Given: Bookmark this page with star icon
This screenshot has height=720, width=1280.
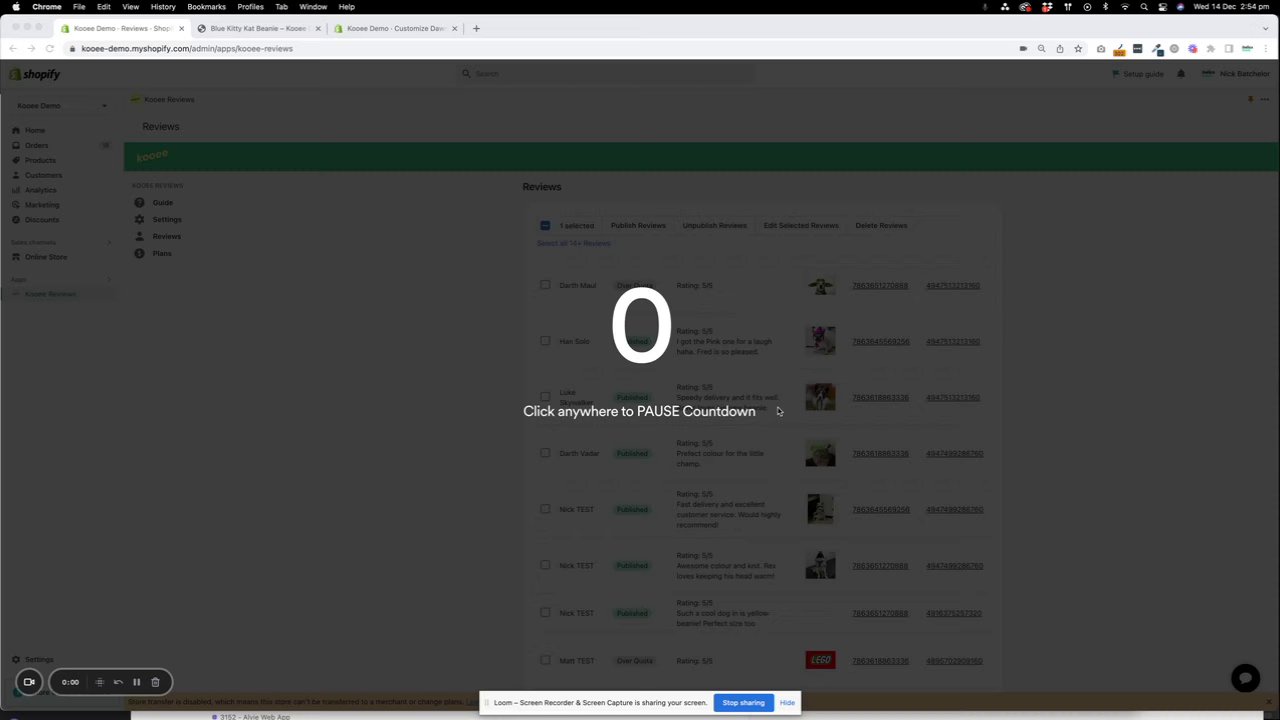Looking at the screenshot, I should coord(1078,48).
